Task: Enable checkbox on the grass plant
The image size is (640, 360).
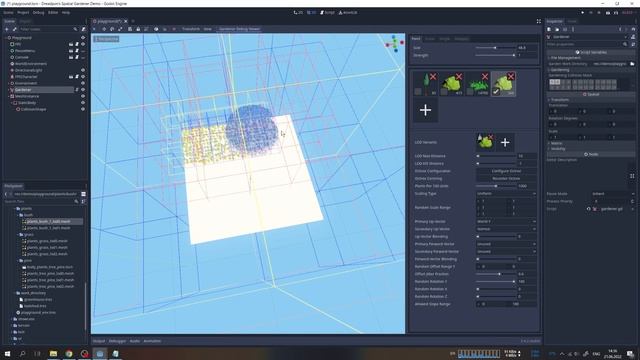Action: coord(470,92)
